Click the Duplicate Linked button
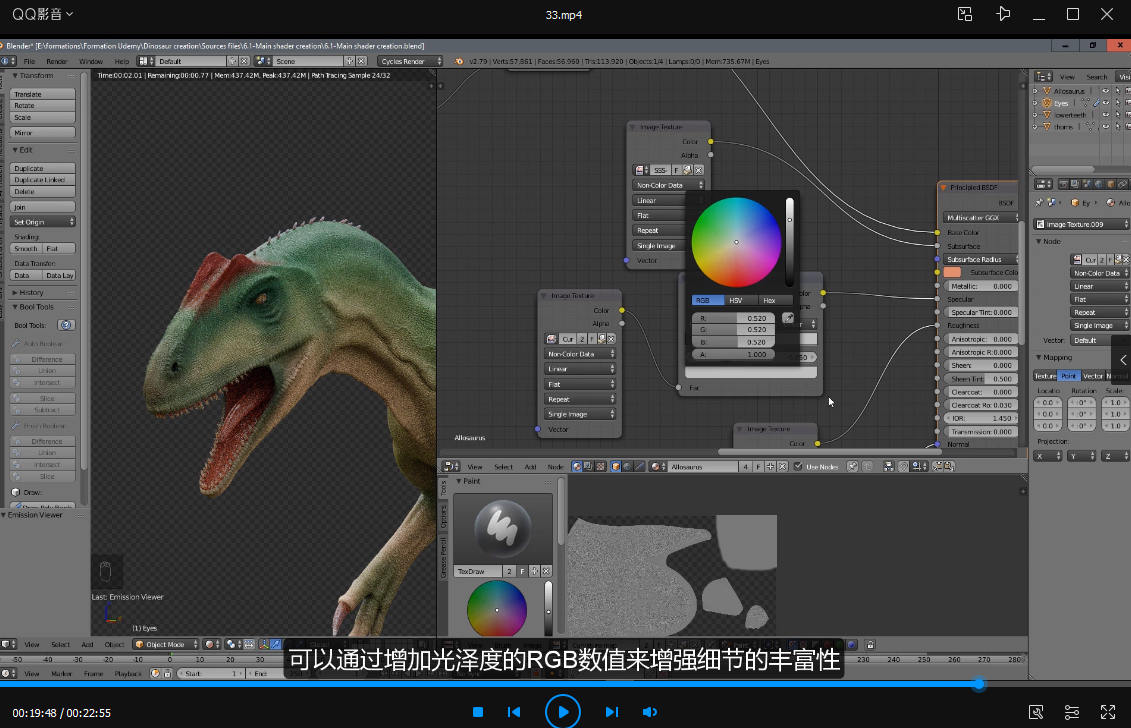Screen dimensions: 1131x728 pos(43,180)
